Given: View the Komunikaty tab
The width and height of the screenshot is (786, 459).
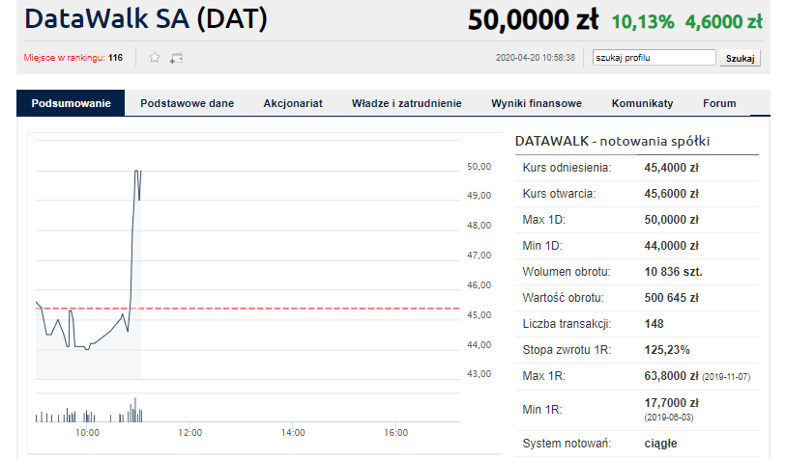Looking at the screenshot, I should (642, 103).
